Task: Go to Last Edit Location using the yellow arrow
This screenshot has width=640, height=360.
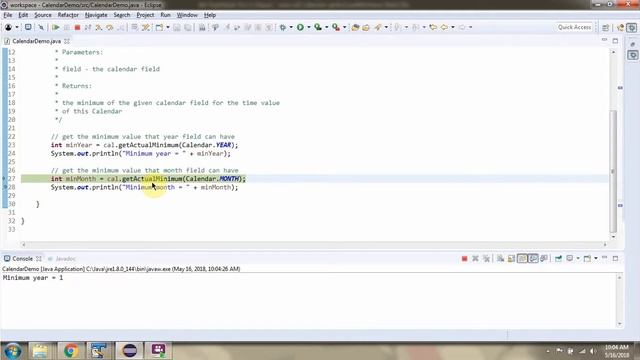Action: (x=433, y=27)
